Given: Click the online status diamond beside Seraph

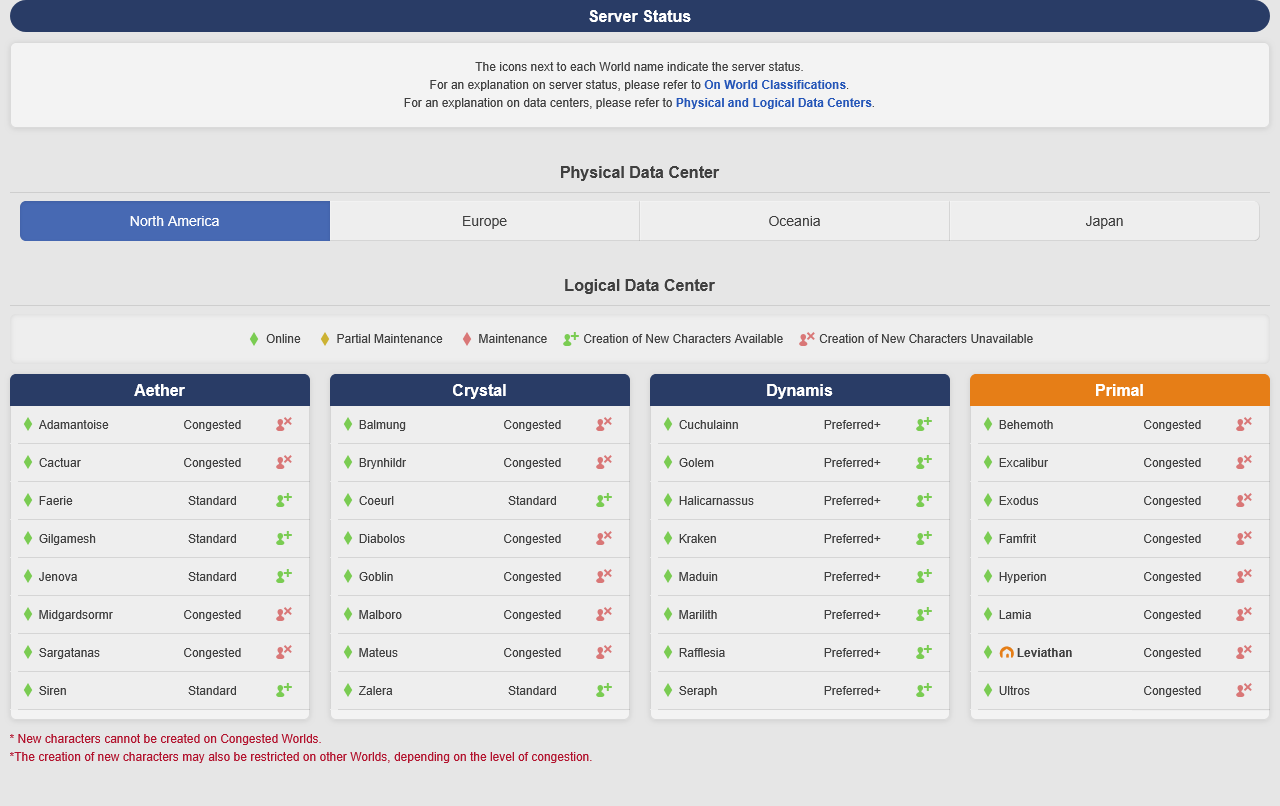Looking at the screenshot, I should 668,690.
